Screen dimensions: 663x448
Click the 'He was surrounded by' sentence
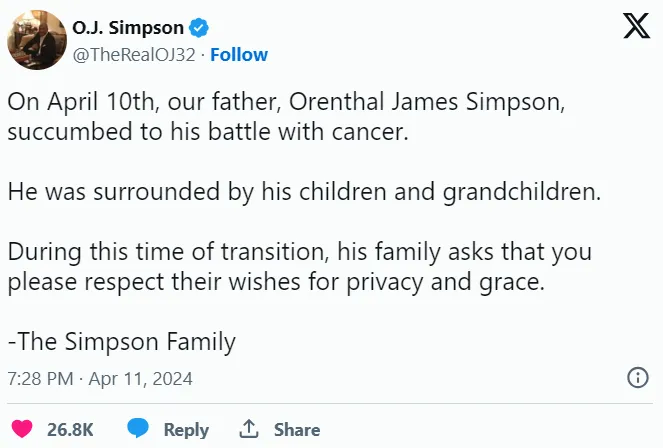(304, 191)
